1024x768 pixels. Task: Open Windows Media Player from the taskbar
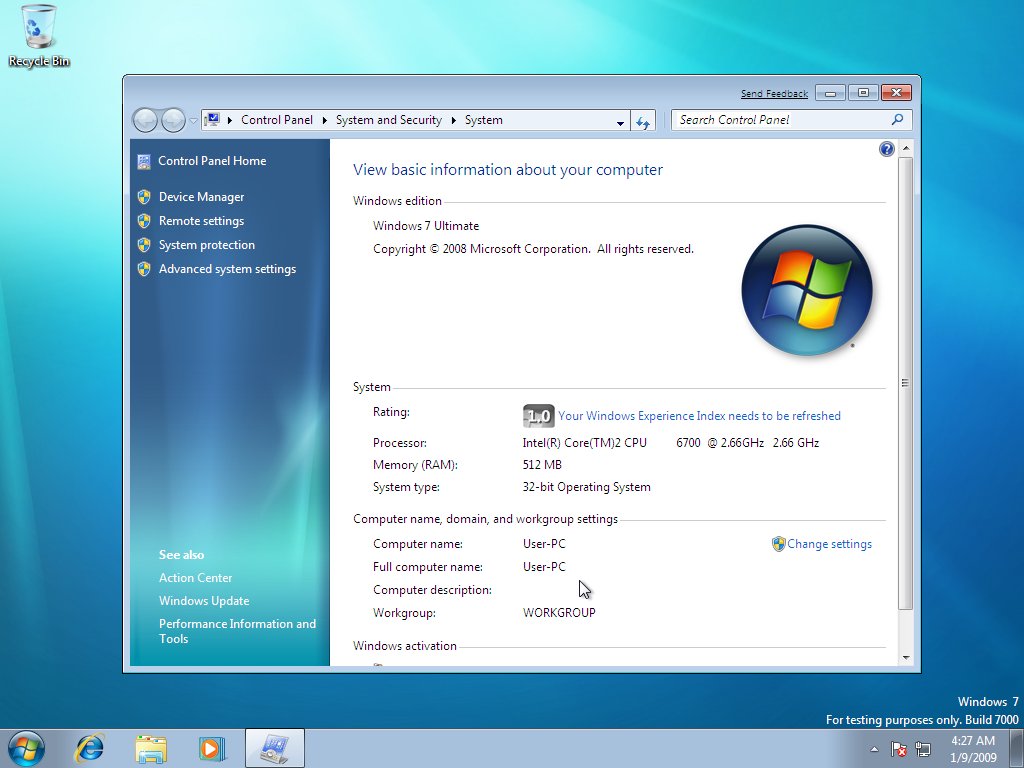(212, 748)
